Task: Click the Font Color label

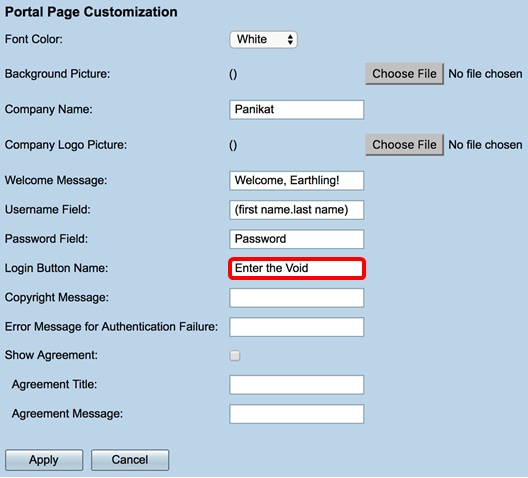Action: [x=34, y=39]
